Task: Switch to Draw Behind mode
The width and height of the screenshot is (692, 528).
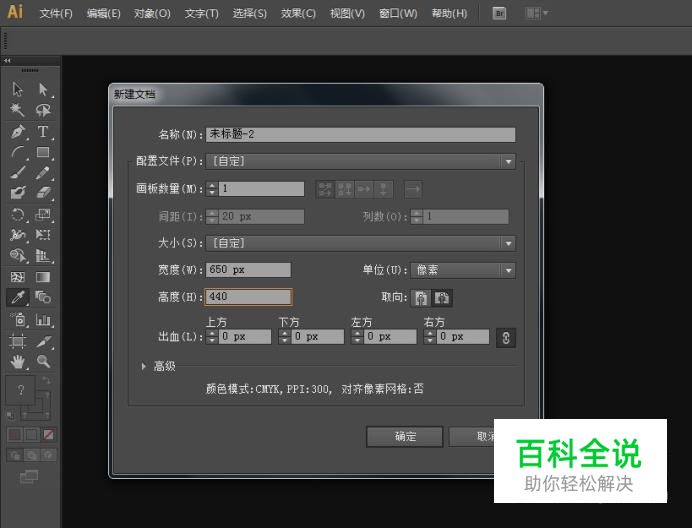Action: (31, 455)
